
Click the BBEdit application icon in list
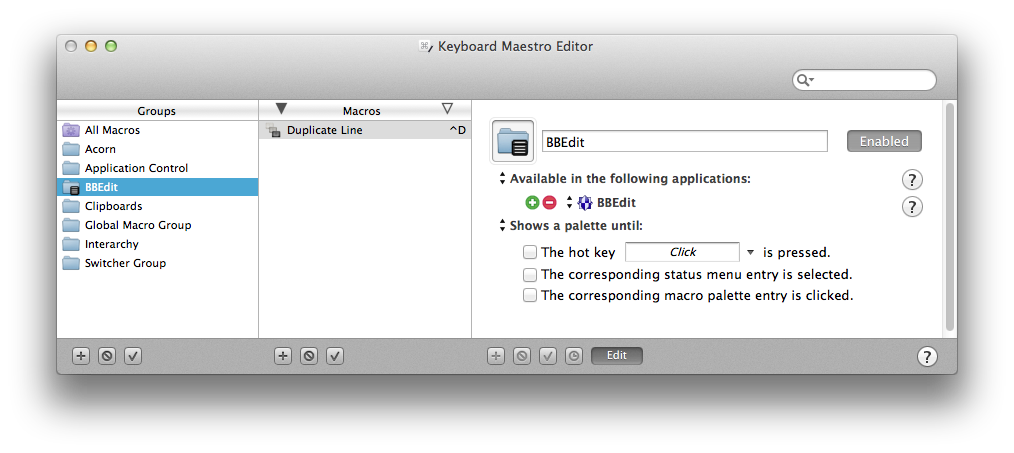pyautogui.click(x=585, y=203)
